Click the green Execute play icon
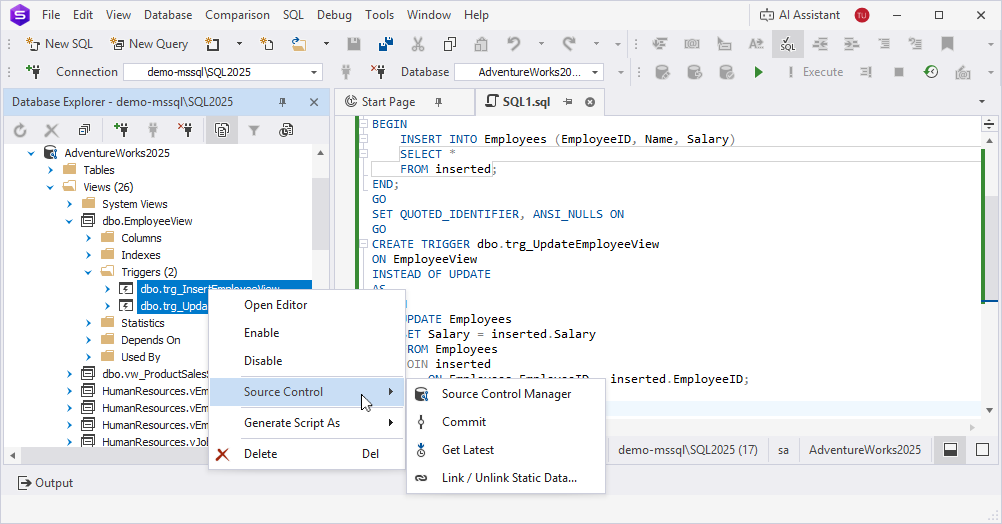The image size is (1002, 524). coord(759,72)
